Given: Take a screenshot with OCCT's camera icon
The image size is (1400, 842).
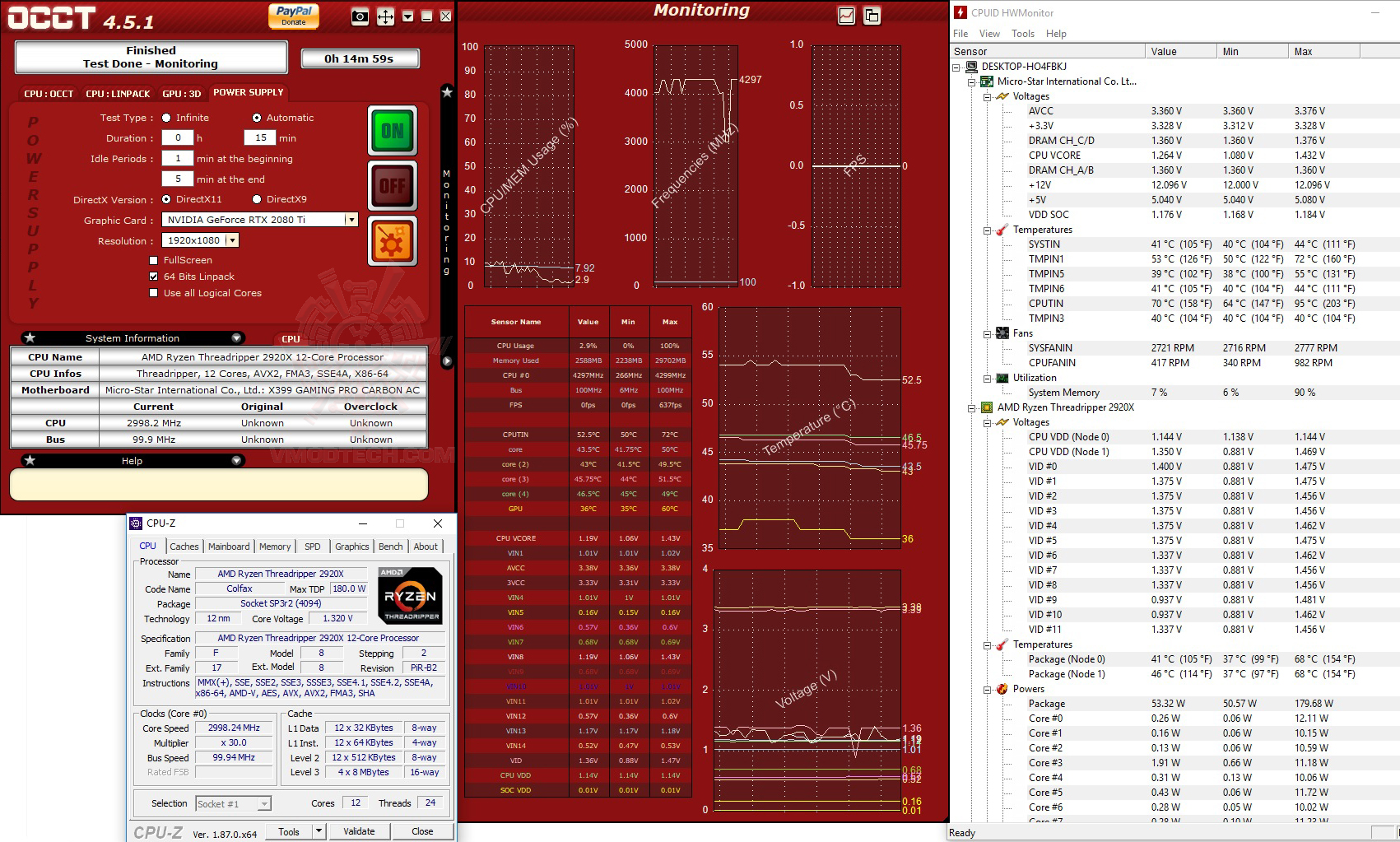Looking at the screenshot, I should 358,15.
